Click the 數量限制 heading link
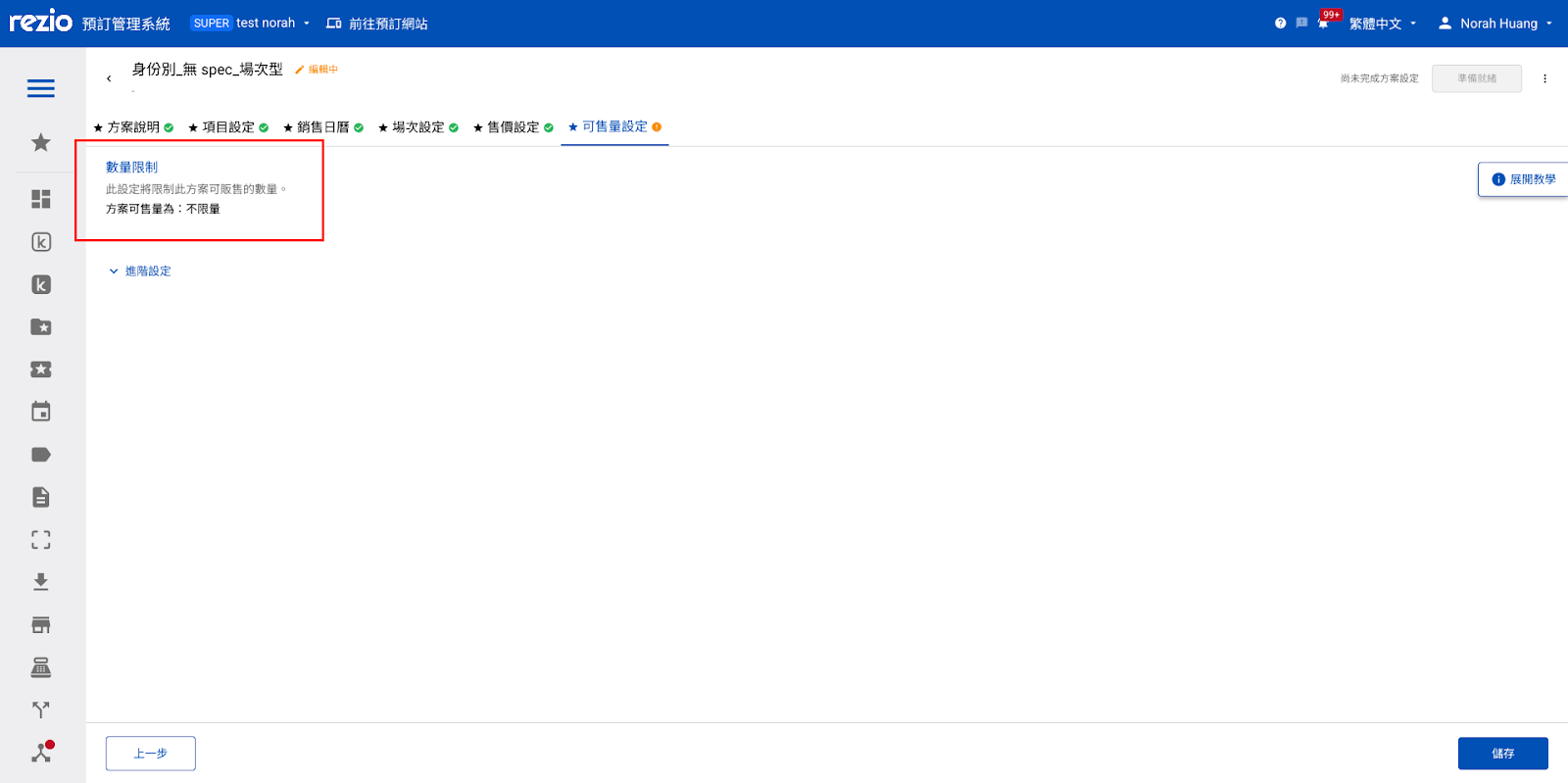 pos(131,168)
